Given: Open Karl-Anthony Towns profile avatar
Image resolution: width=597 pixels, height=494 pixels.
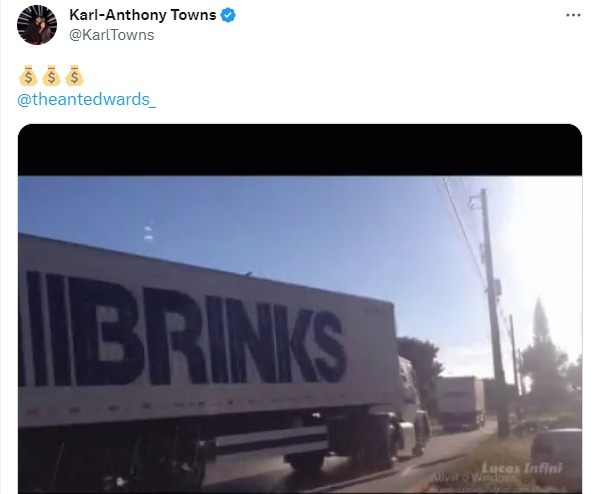Looking at the screenshot, I should (37, 25).
